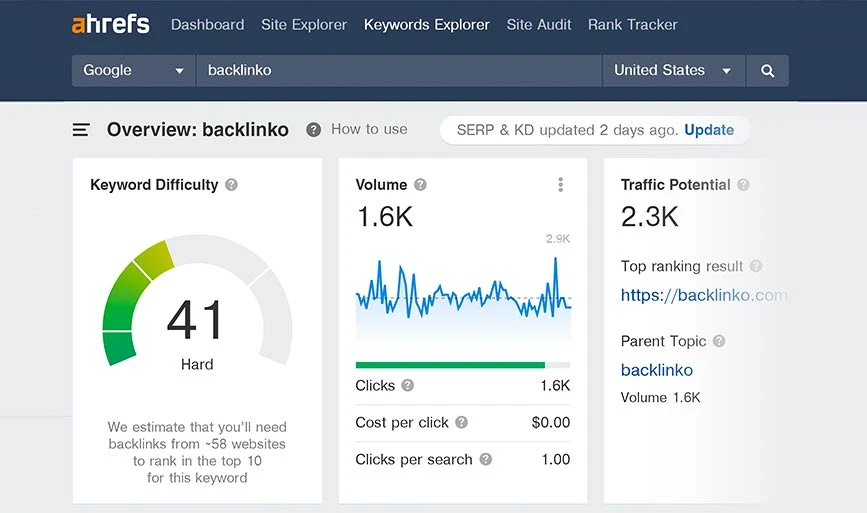Open the United States country dropdown

click(673, 70)
